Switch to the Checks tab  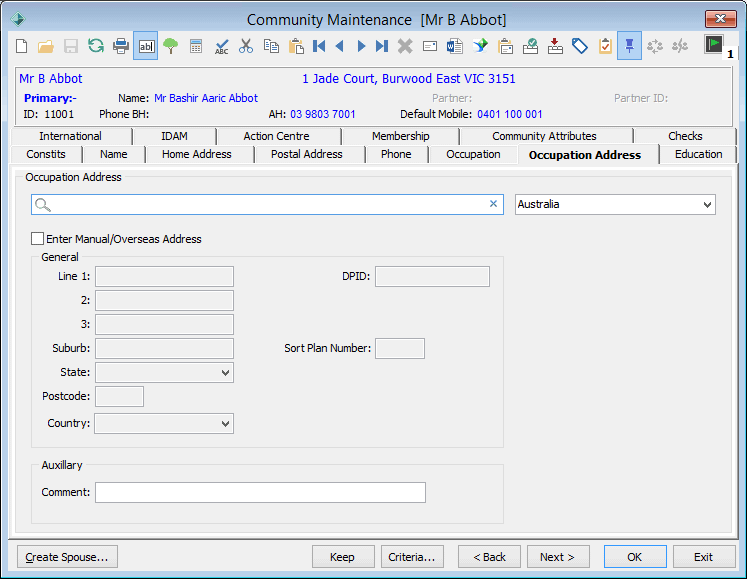click(x=685, y=136)
